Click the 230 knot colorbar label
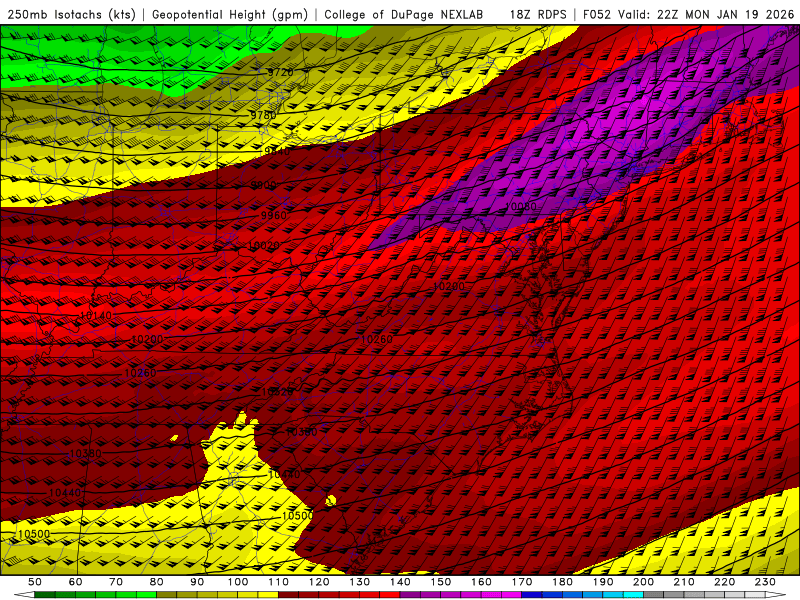Screen dimensions: 800x600 765,582
